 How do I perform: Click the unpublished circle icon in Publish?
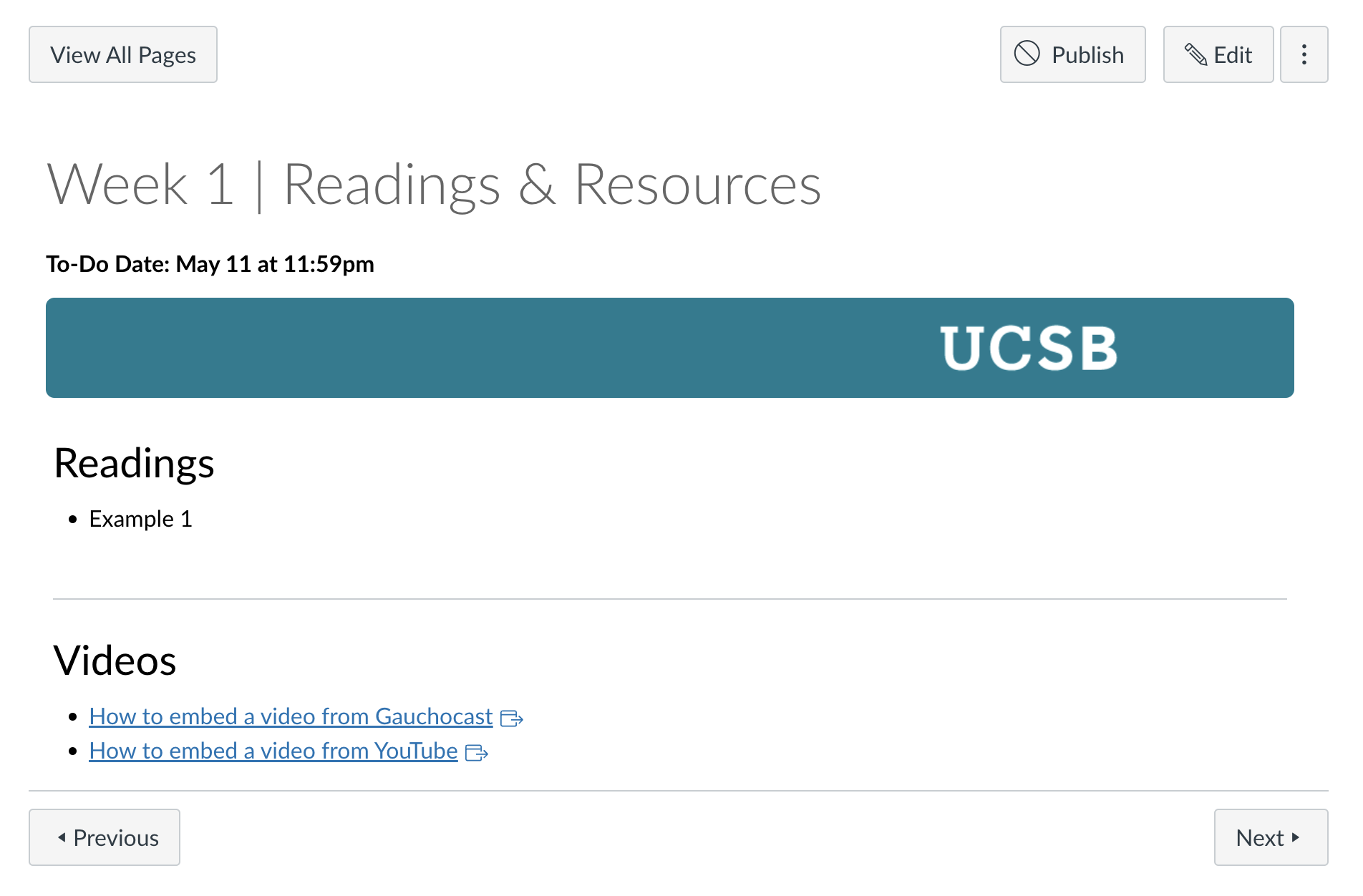[x=1027, y=54]
